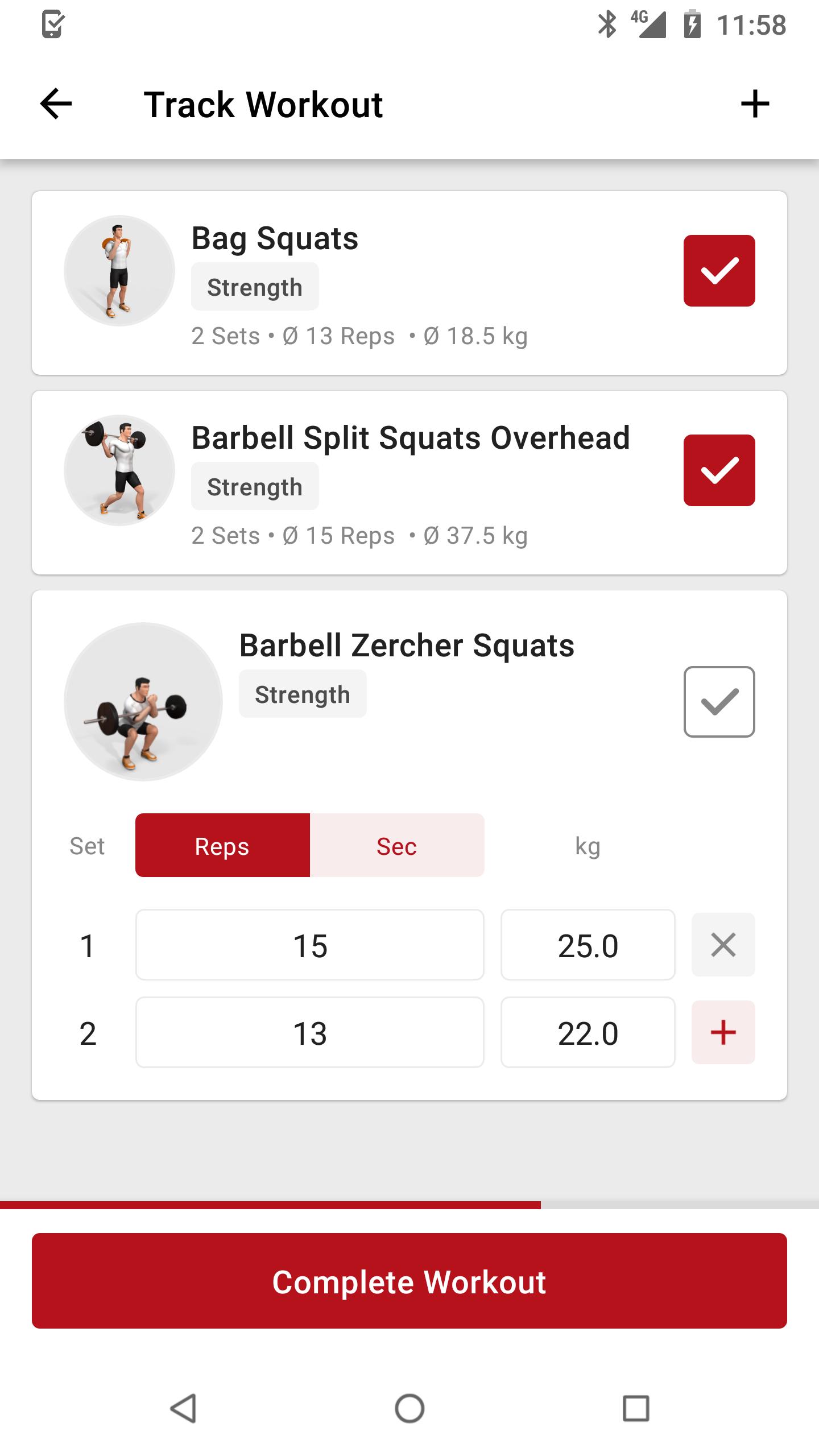The width and height of the screenshot is (819, 1456).
Task: View the Barbell Zercher Squats exercise image
Action: point(143,701)
